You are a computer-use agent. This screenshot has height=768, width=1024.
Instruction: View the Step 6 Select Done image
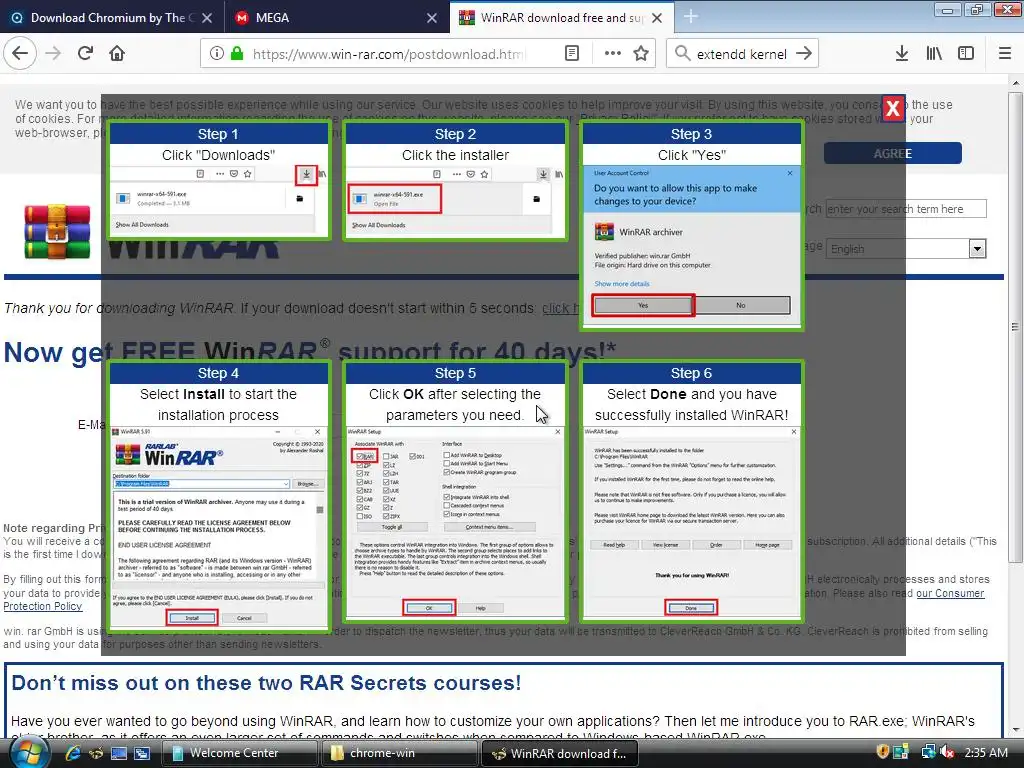(x=692, y=491)
